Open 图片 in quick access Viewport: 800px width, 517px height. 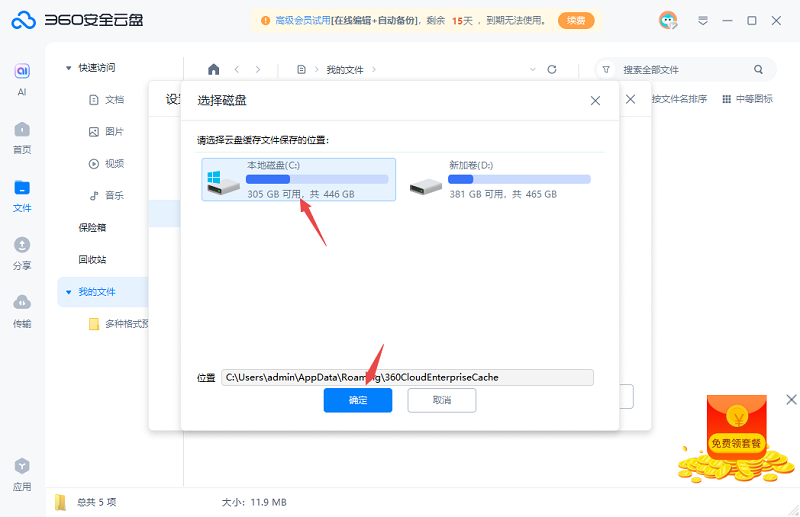107,132
